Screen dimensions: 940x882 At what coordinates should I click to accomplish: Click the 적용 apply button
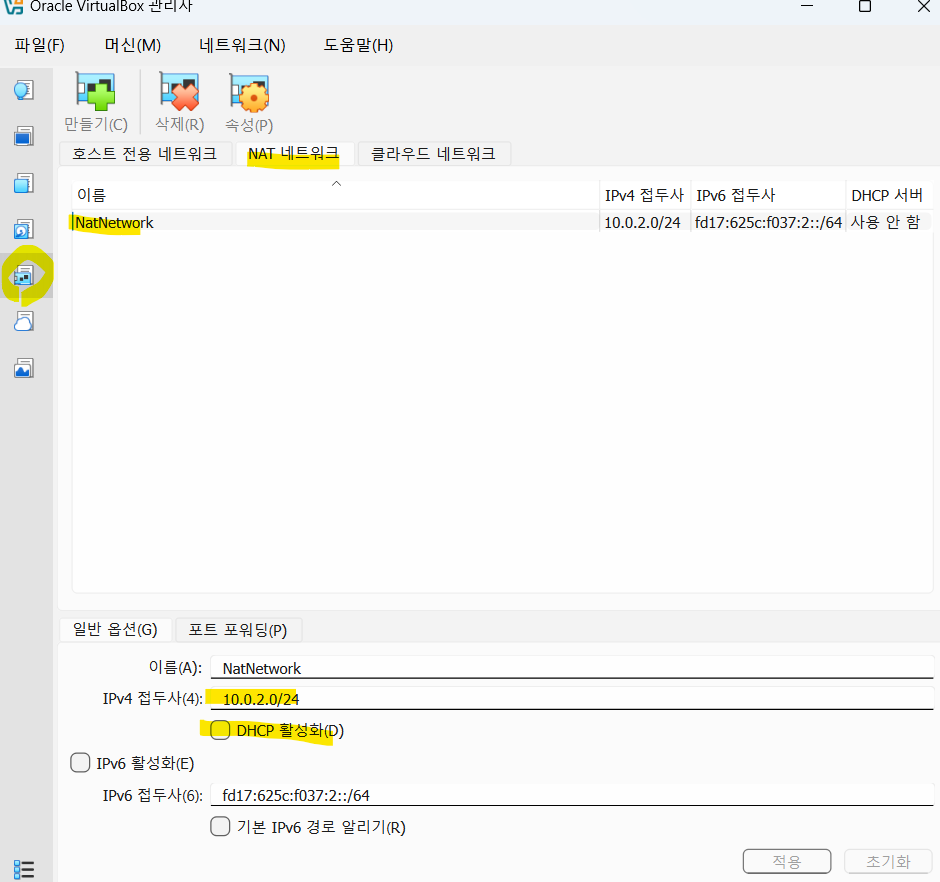click(787, 862)
